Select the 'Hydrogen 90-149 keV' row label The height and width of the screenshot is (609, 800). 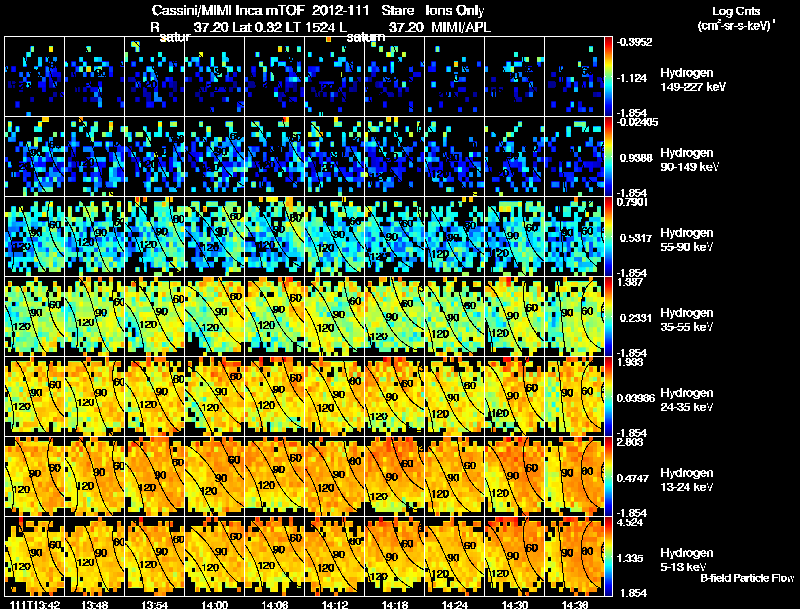pyautogui.click(x=689, y=160)
